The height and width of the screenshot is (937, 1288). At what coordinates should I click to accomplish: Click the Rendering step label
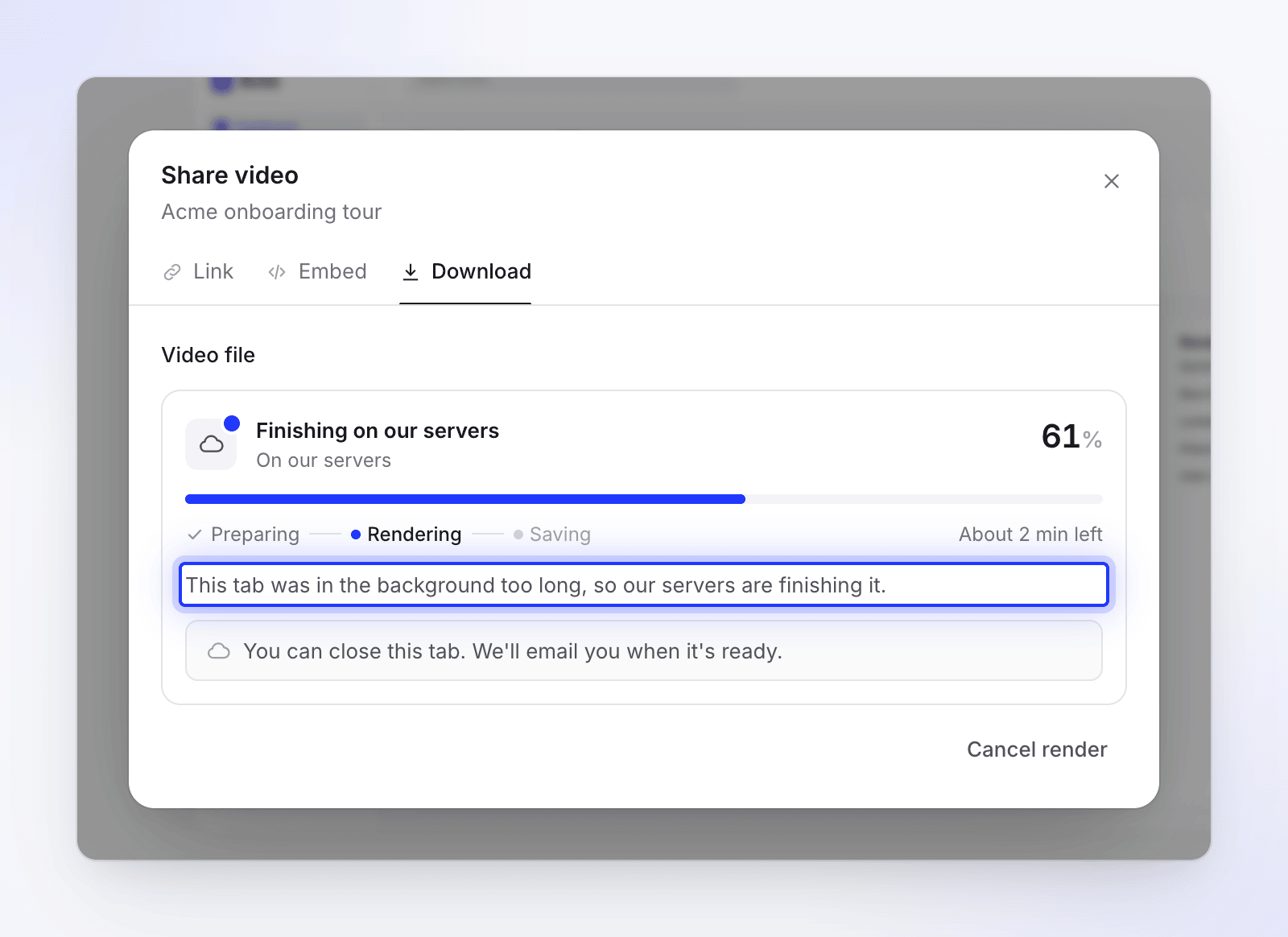click(x=414, y=535)
